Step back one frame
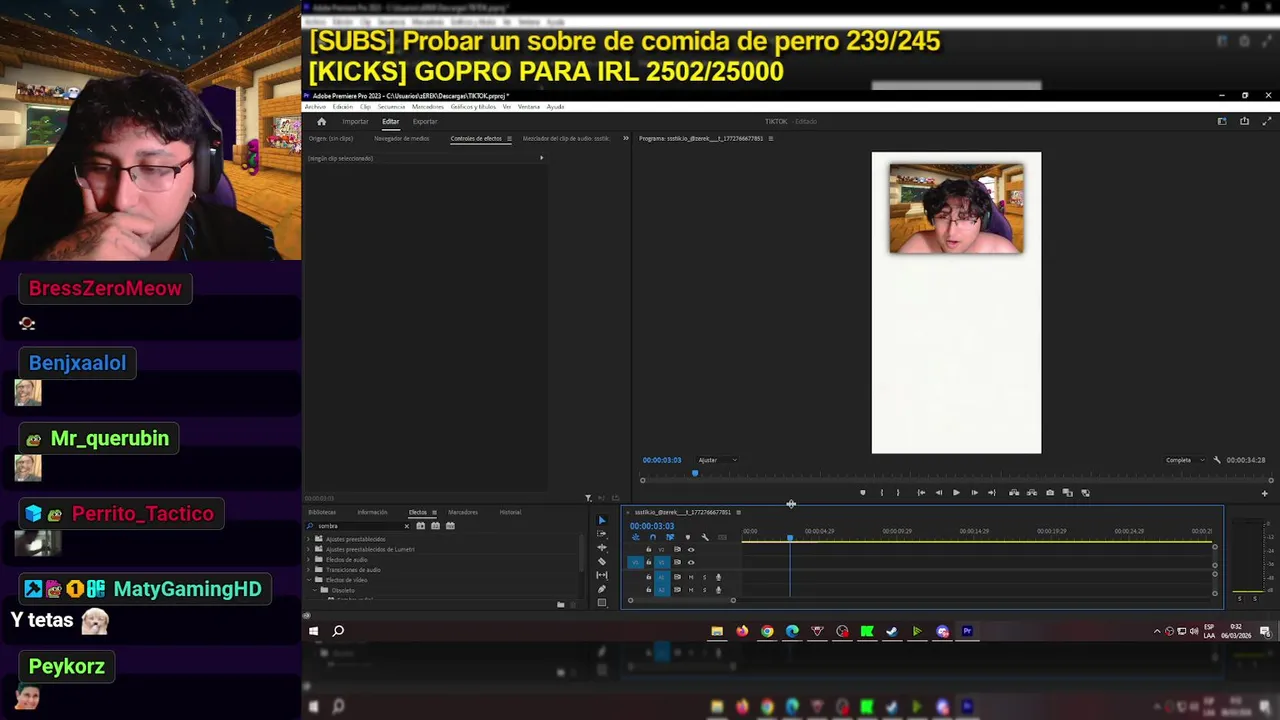Image resolution: width=1280 pixels, height=720 pixels. tap(939, 492)
